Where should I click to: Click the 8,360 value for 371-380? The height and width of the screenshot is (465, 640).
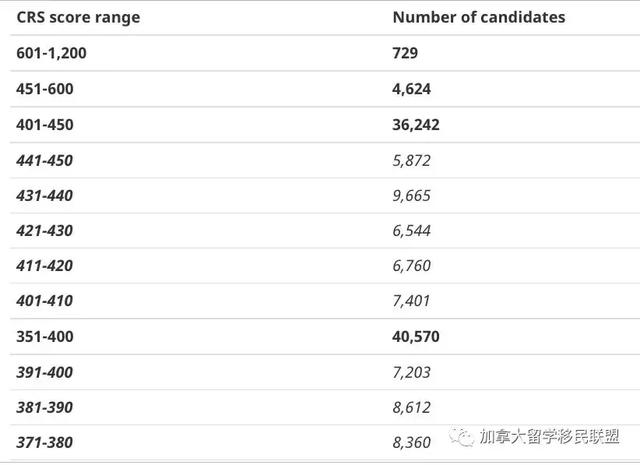coord(411,443)
